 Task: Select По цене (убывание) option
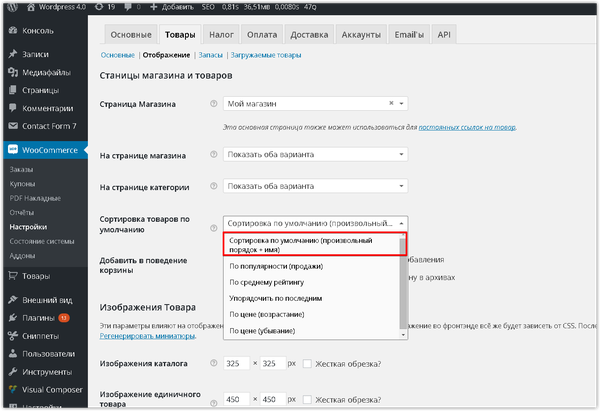pos(311,331)
